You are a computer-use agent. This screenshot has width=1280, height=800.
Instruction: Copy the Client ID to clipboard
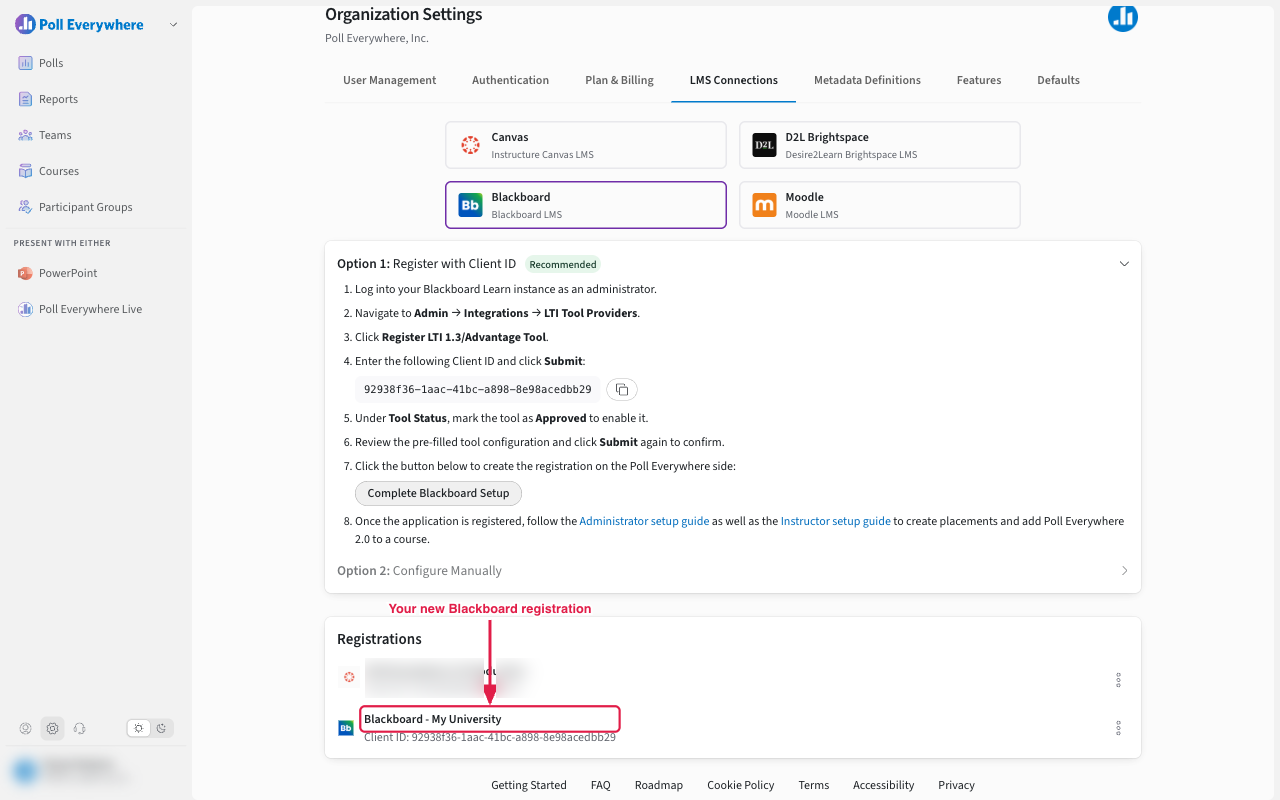coord(622,389)
